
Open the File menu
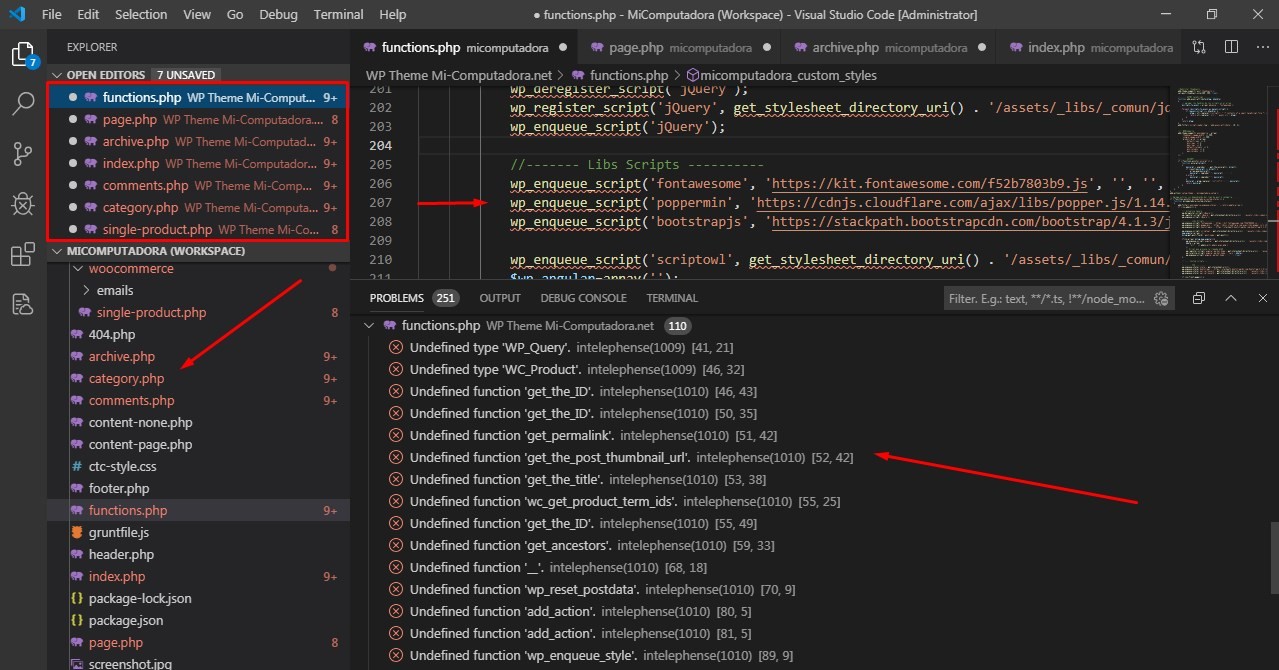point(52,14)
